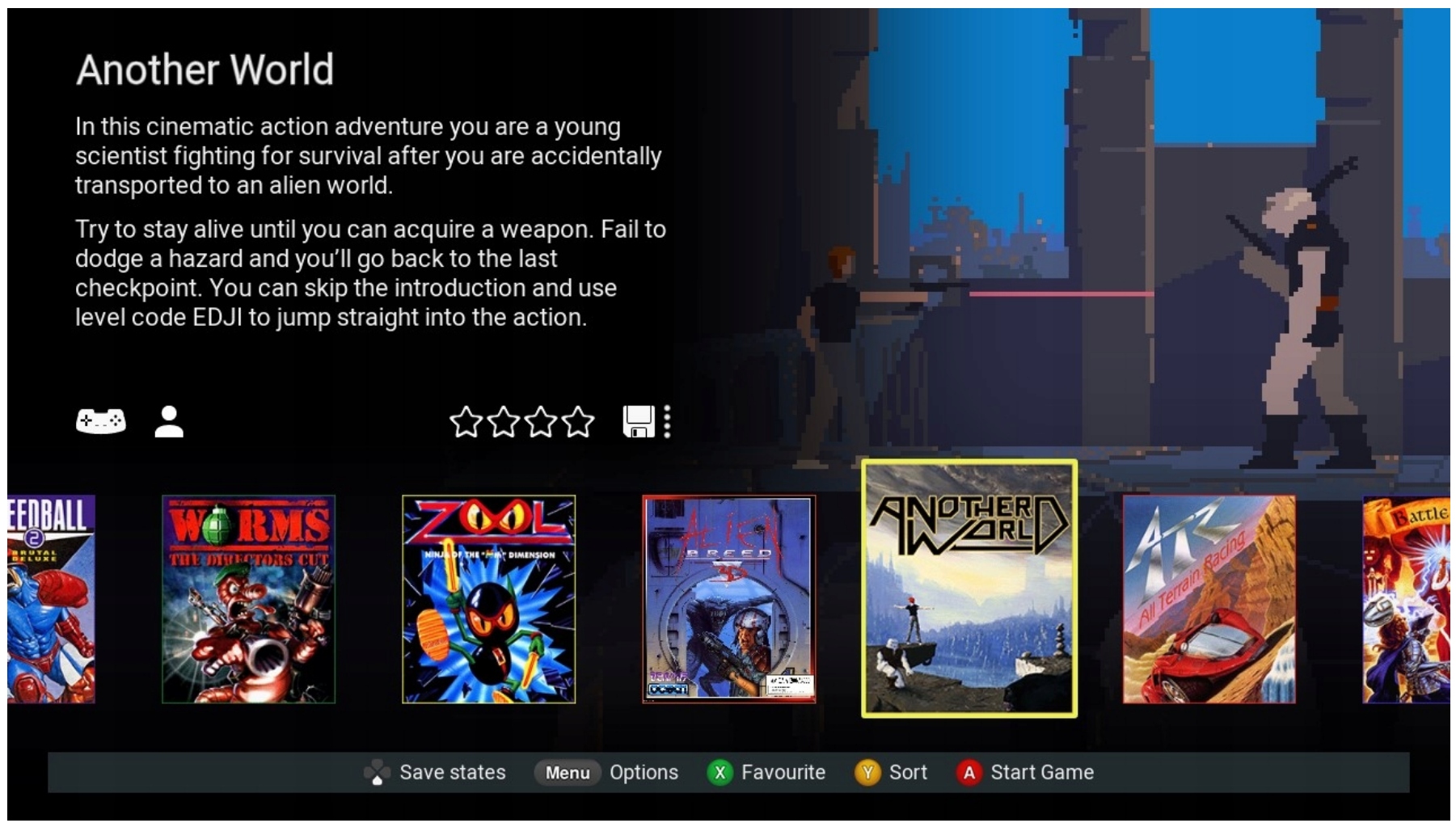Select the Zool game cover
1456x823 pixels.
tap(489, 599)
